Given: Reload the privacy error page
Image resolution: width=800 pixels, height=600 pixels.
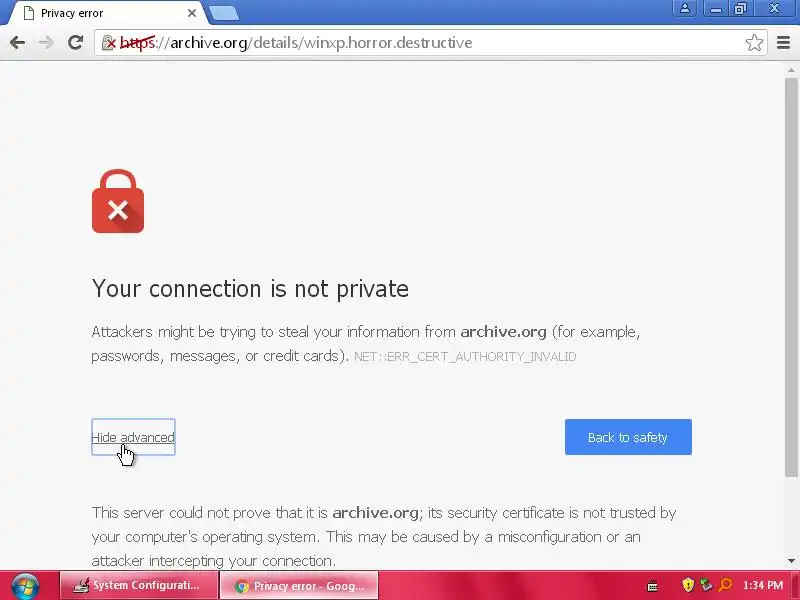Looking at the screenshot, I should click(x=76, y=43).
